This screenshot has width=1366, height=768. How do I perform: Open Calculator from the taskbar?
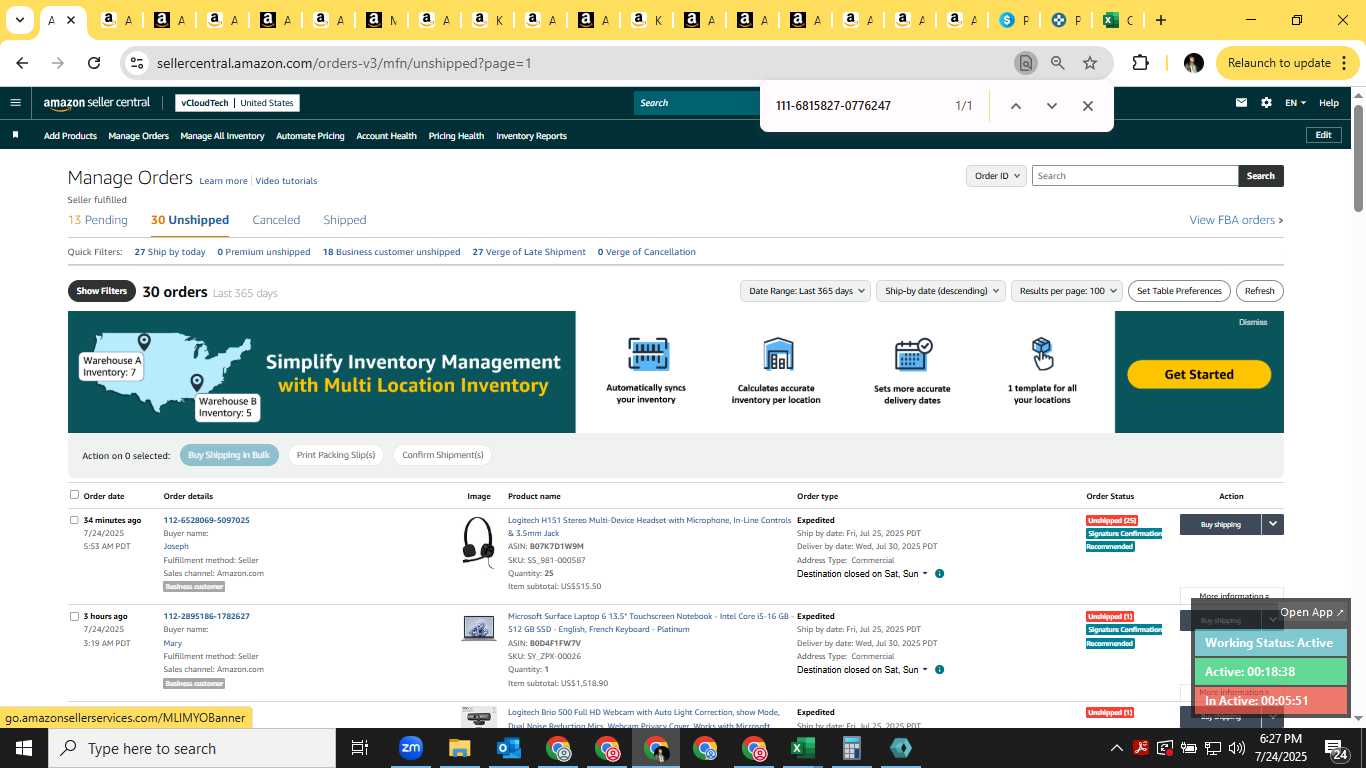pos(851,748)
